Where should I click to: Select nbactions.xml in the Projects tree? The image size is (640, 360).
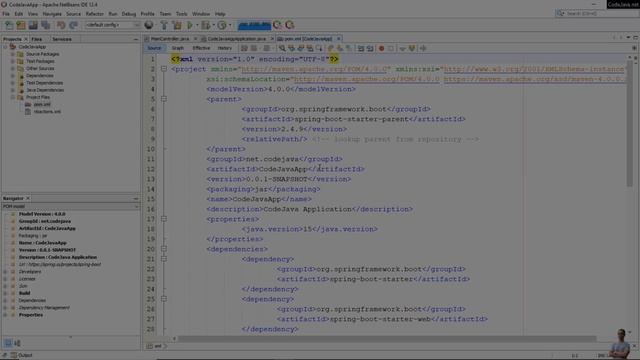tap(47, 112)
